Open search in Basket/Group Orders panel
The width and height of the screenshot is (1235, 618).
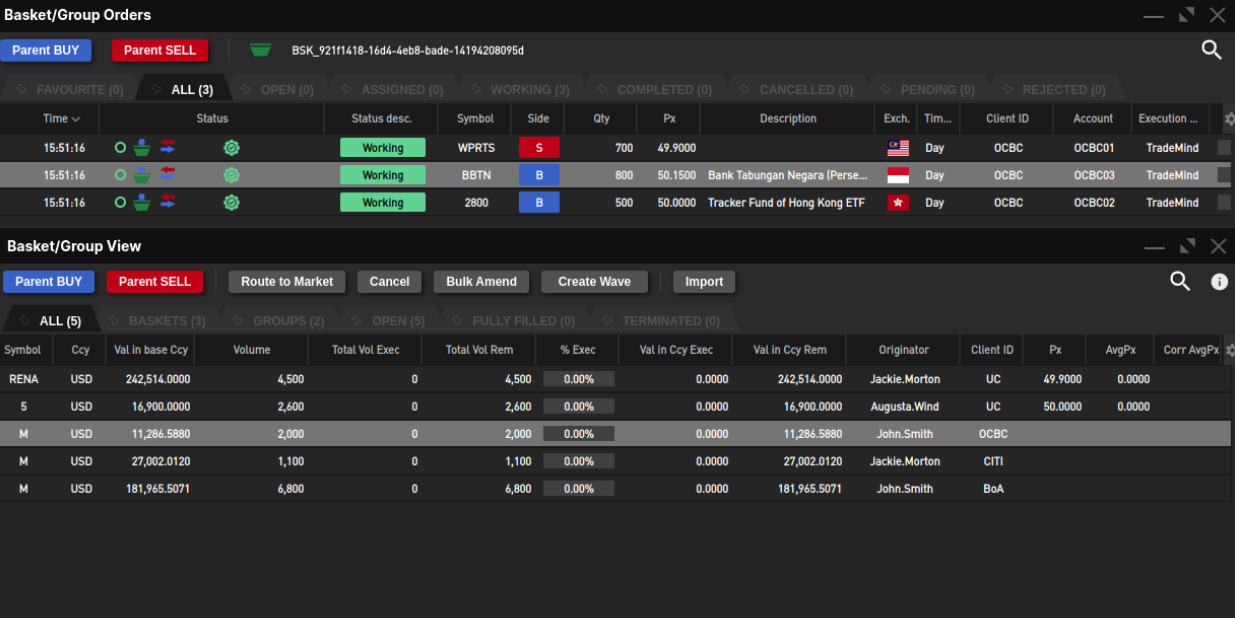click(1211, 50)
